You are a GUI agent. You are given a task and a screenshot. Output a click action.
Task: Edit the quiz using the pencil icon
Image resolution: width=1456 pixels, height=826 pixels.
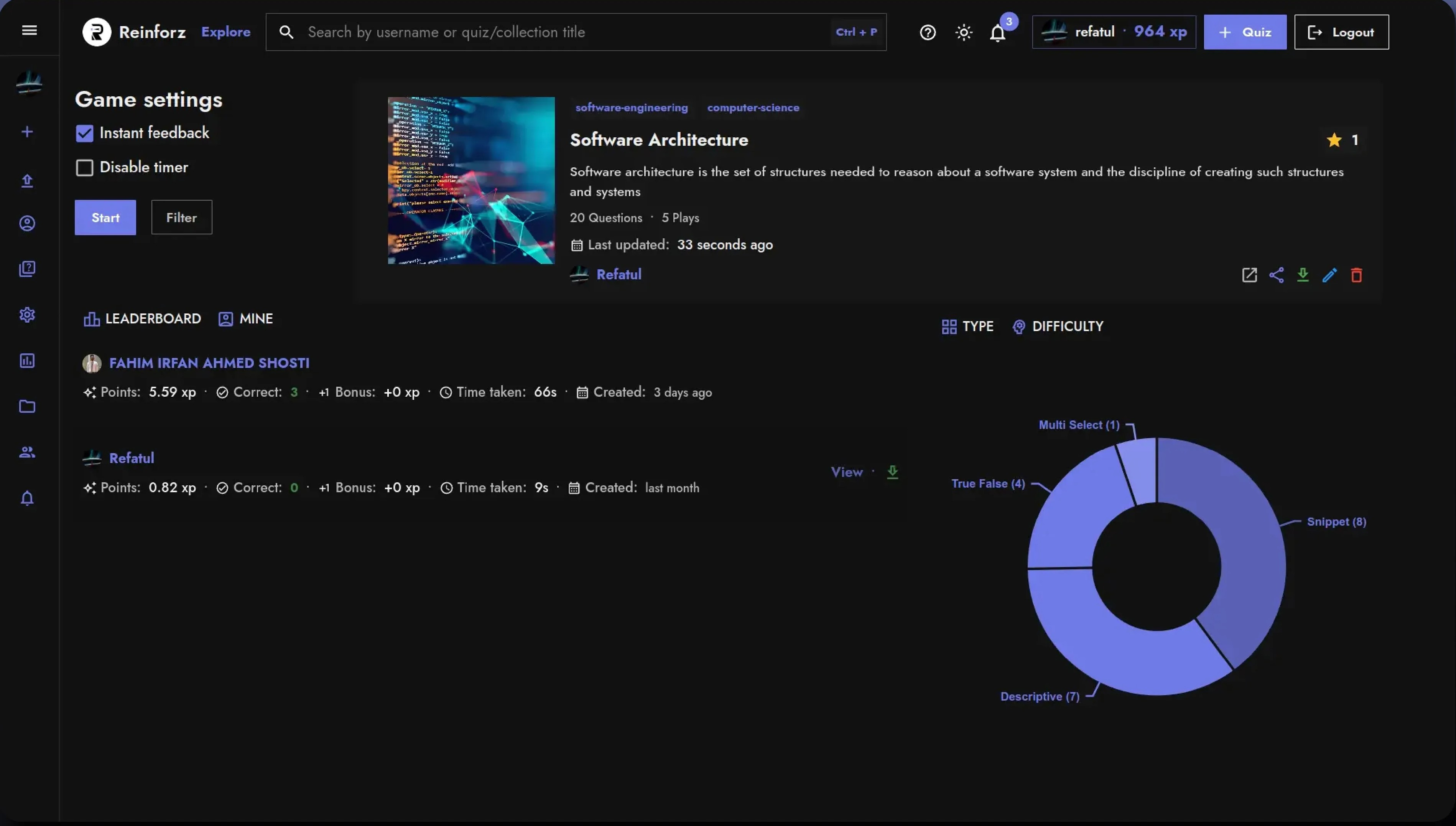tap(1329, 275)
